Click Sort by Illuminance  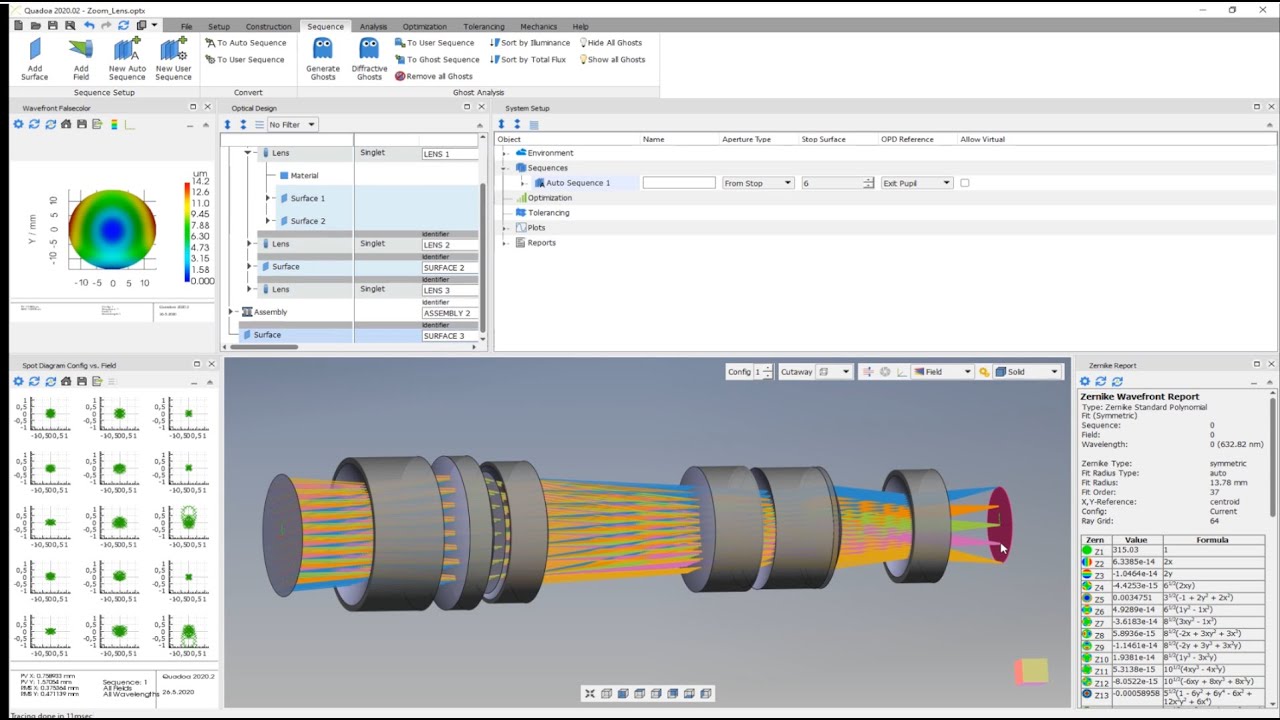coord(530,43)
